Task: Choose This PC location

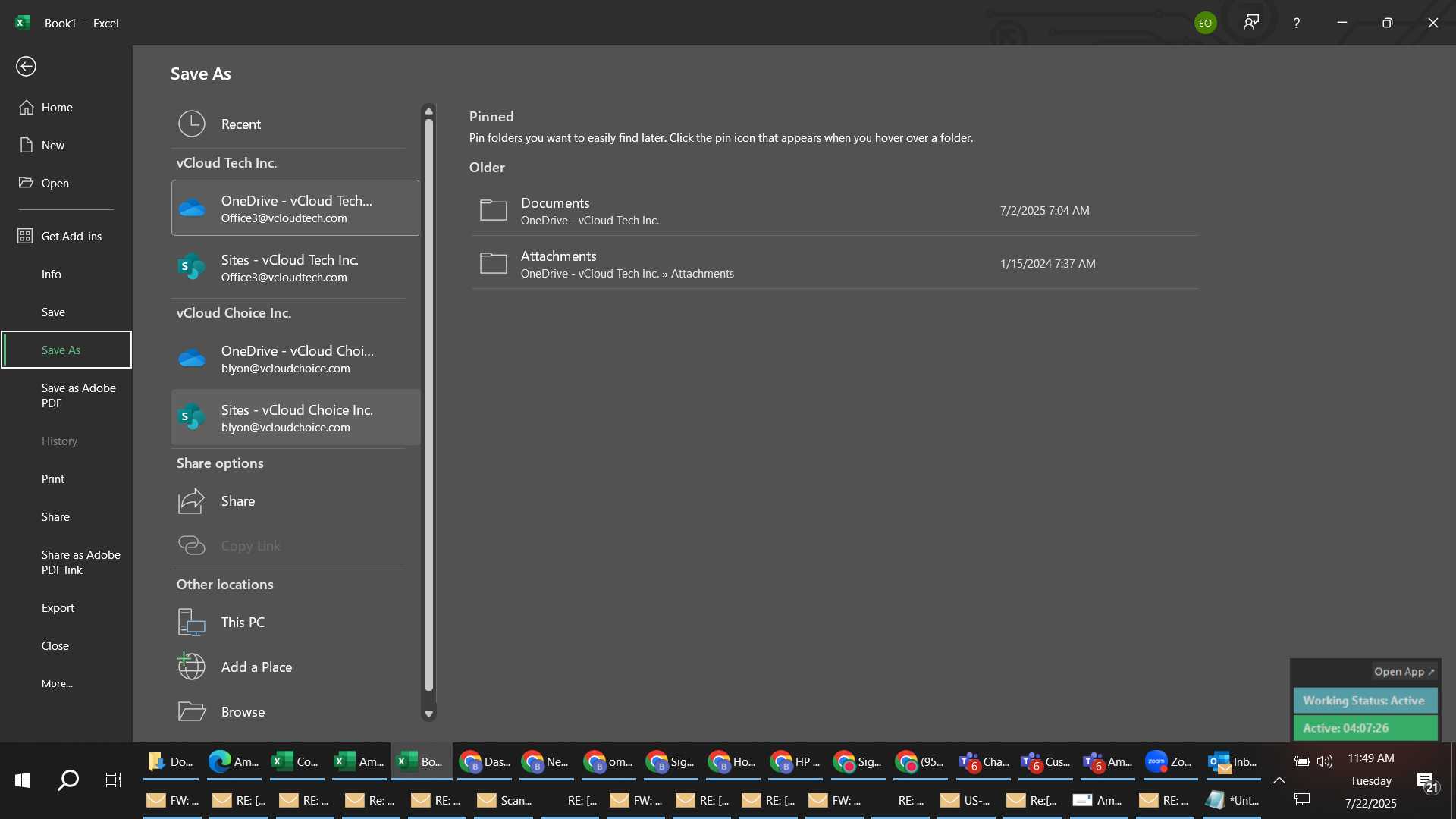Action: [295, 623]
